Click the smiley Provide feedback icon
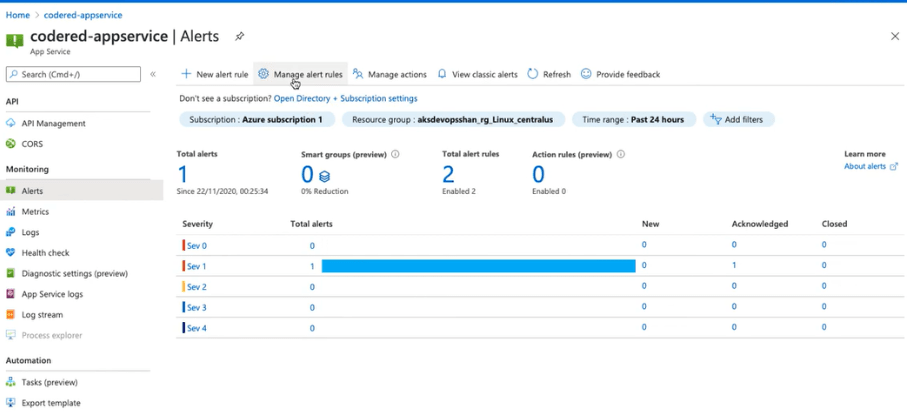907x412 pixels. coord(586,74)
